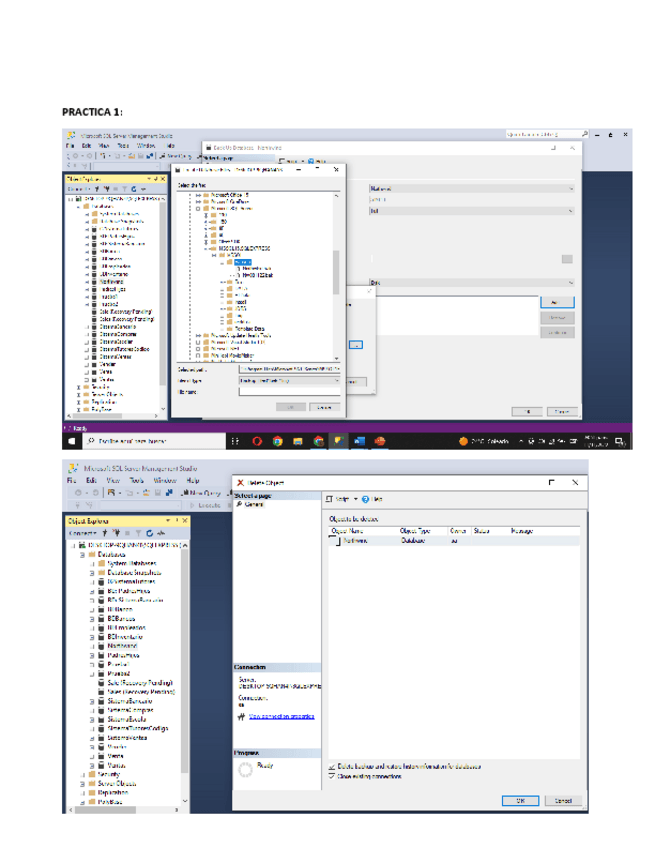Viewport: 655px width, 848px height.
Task: Toggle Close existing connections checkbox
Action: pos(331,775)
